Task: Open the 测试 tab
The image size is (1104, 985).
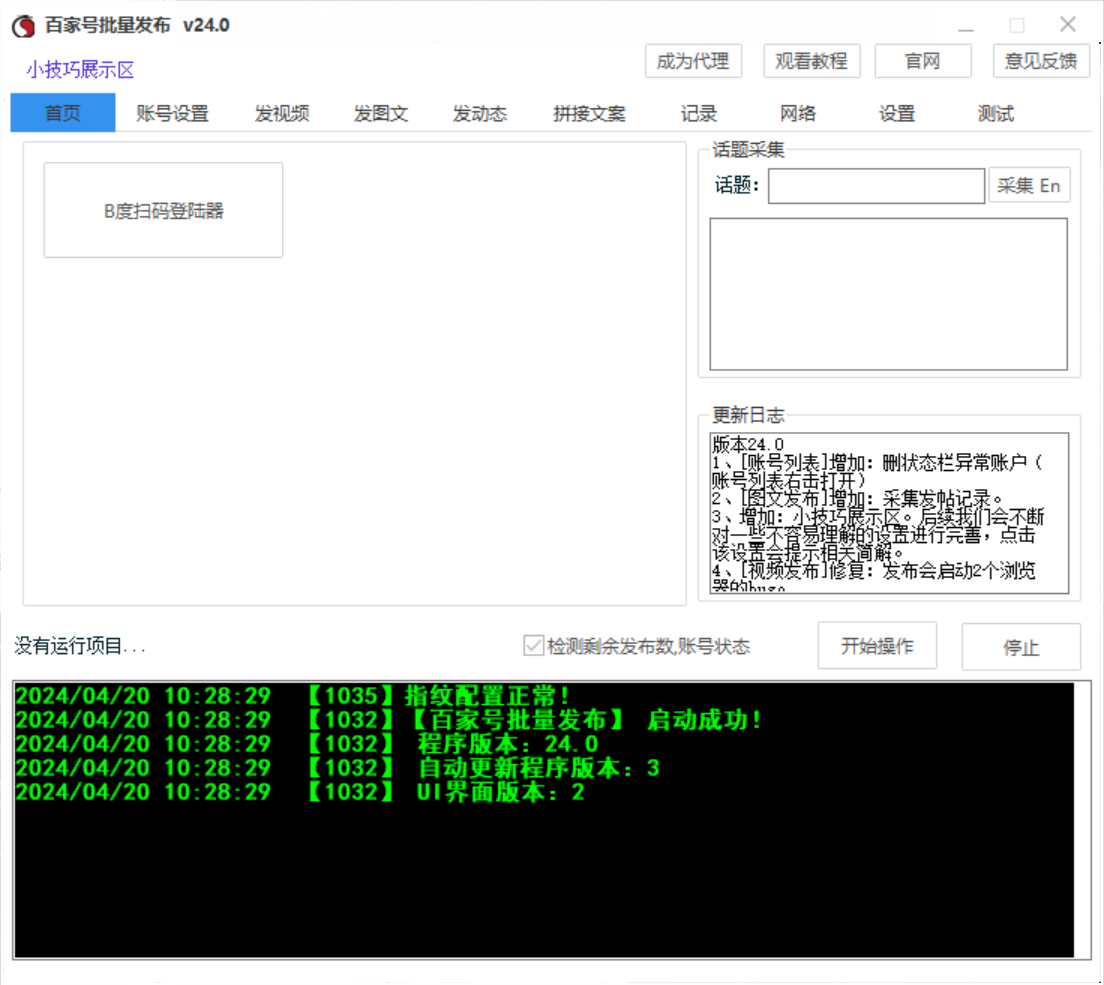Action: (996, 113)
